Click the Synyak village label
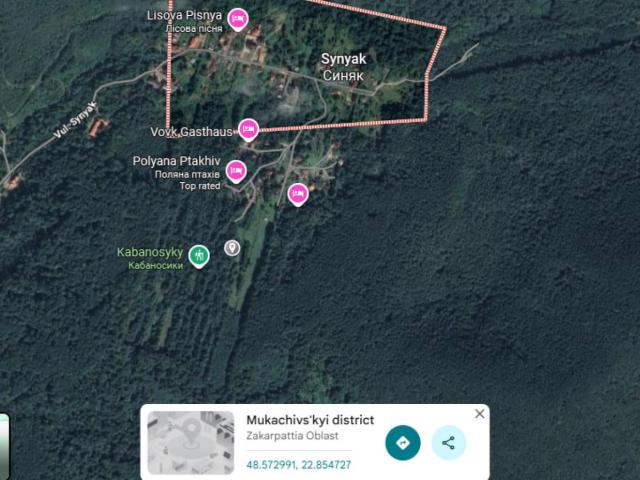 pos(343,67)
